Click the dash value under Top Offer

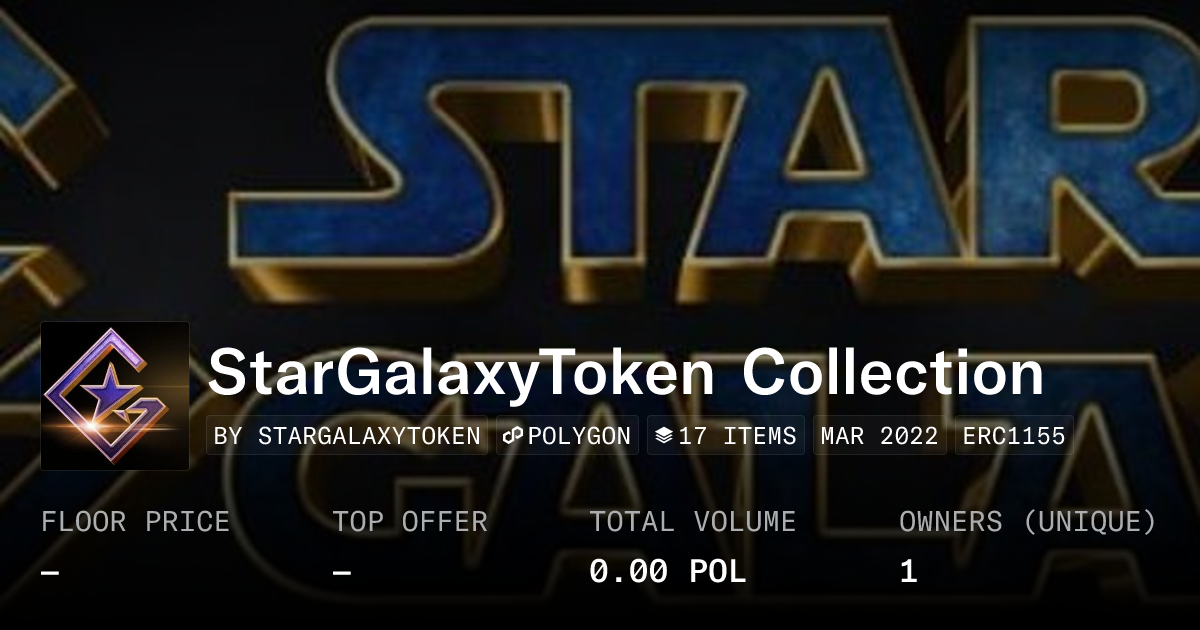click(x=342, y=572)
